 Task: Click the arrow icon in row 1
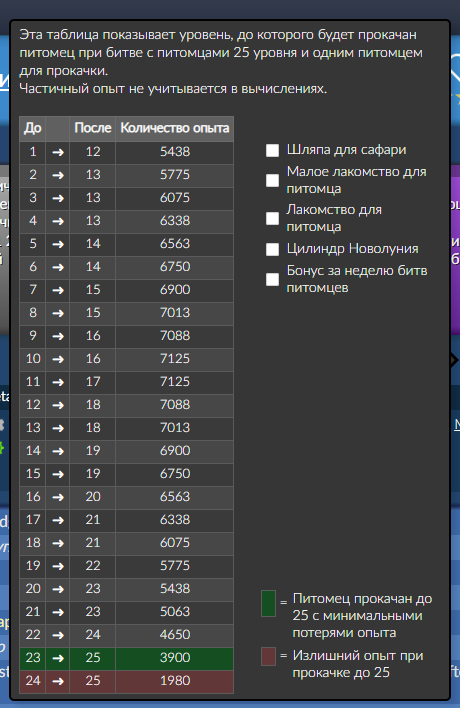[58, 152]
